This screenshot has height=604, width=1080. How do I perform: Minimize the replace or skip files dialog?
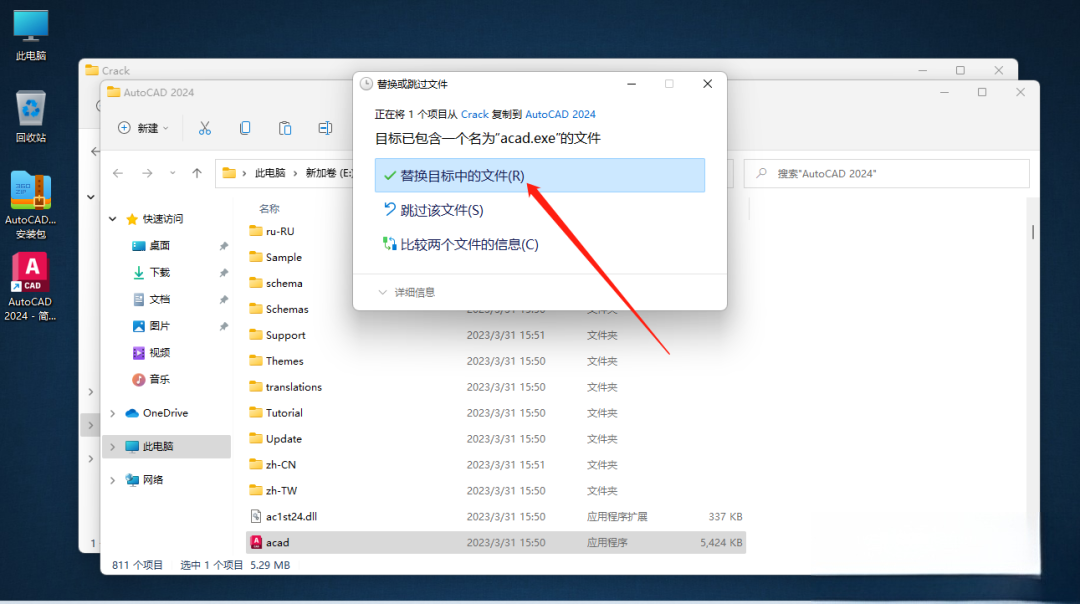[x=632, y=84]
